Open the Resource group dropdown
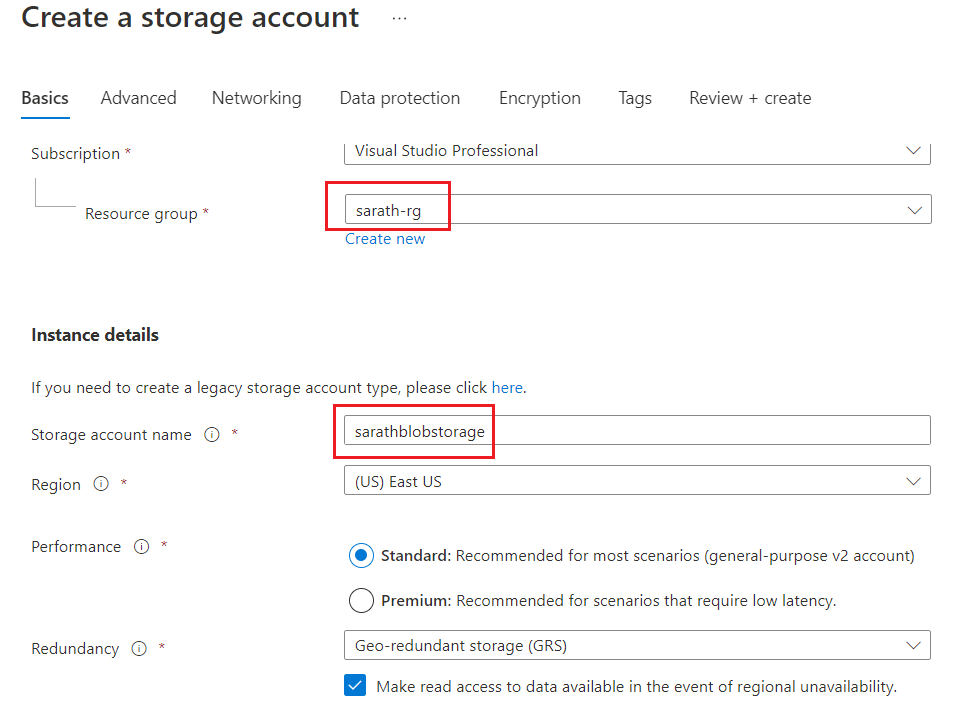This screenshot has height=715, width=954. coord(914,209)
